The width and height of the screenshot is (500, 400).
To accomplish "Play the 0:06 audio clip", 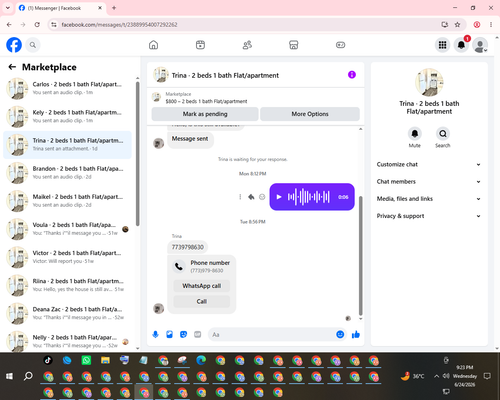I will 279,197.
